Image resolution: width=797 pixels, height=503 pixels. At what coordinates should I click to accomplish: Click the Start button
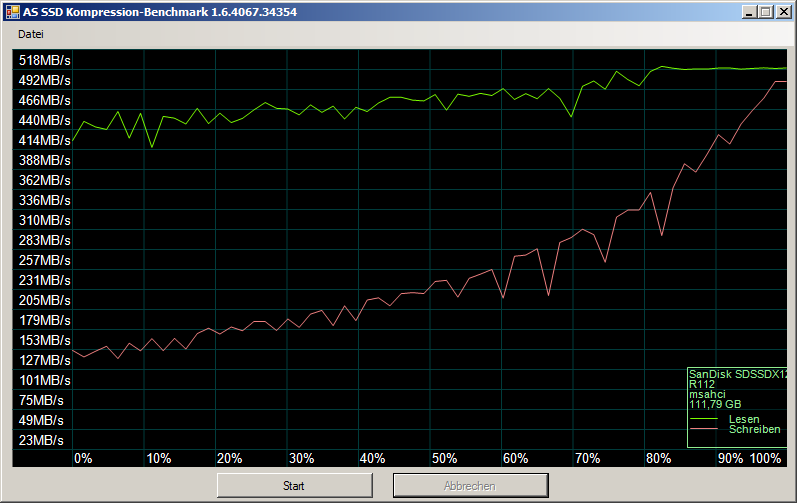click(294, 486)
